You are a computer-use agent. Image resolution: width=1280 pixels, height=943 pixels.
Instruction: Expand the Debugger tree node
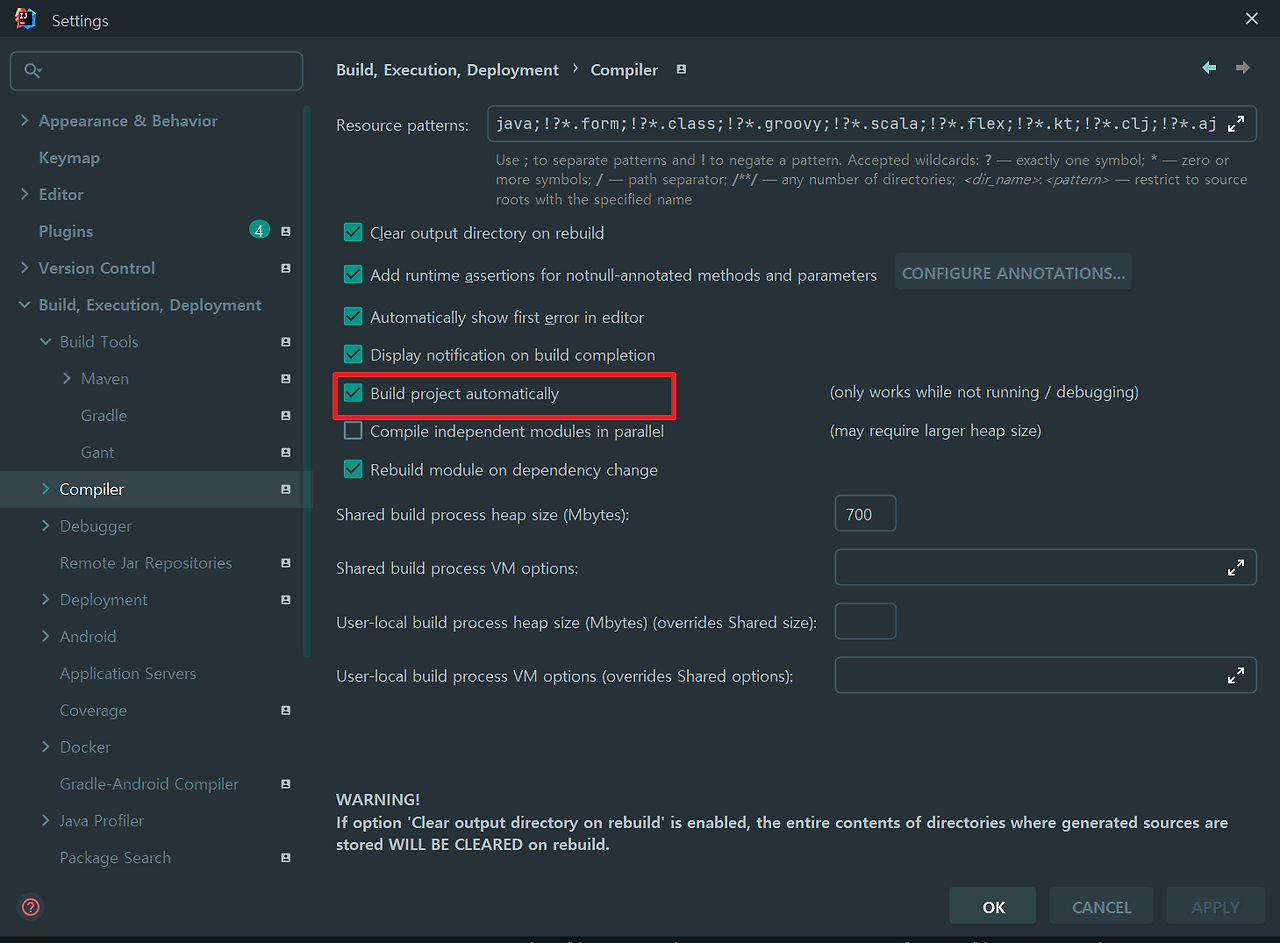[x=46, y=525]
